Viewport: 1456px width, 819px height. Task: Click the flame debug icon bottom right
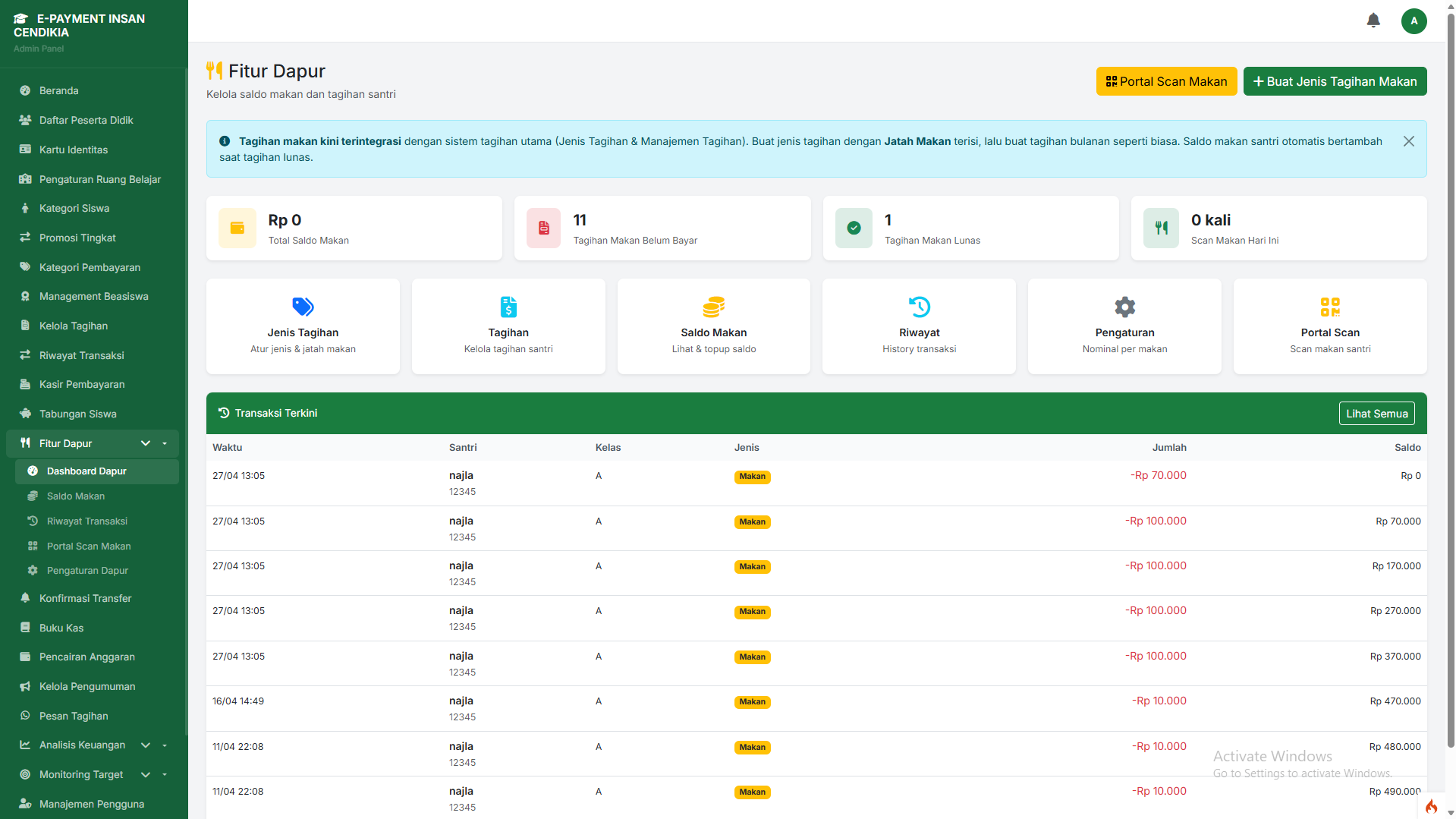pyautogui.click(x=1431, y=806)
